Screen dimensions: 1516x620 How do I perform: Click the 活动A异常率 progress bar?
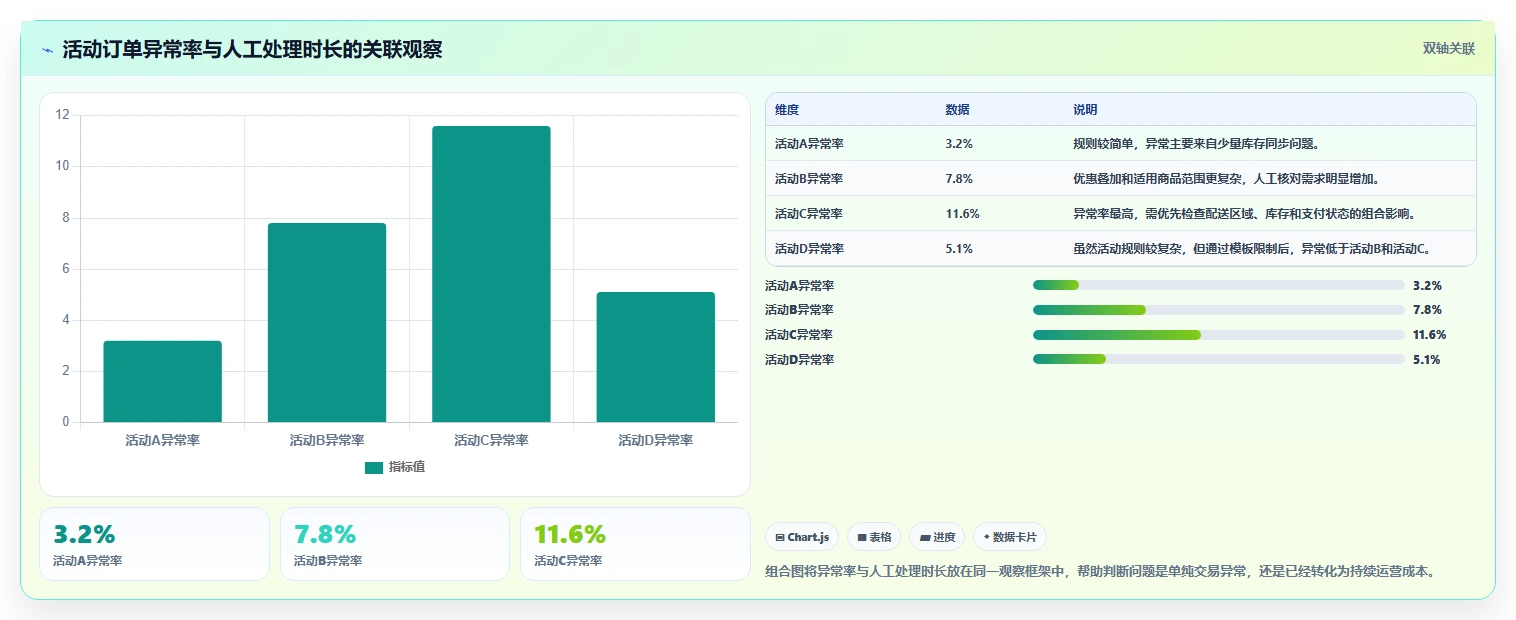click(x=1219, y=285)
